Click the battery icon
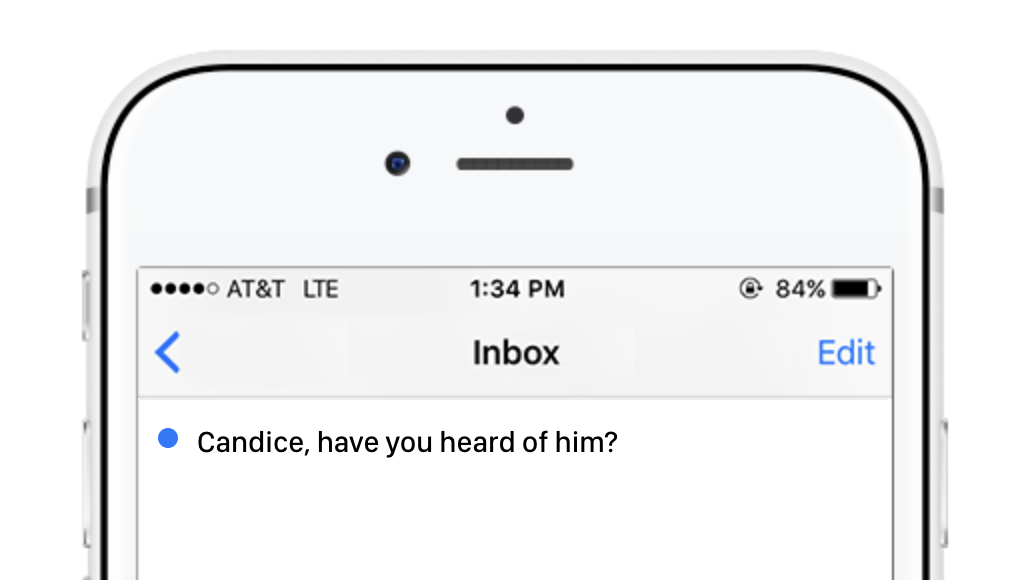Screen dimensions: 1020x580 pos(855,290)
